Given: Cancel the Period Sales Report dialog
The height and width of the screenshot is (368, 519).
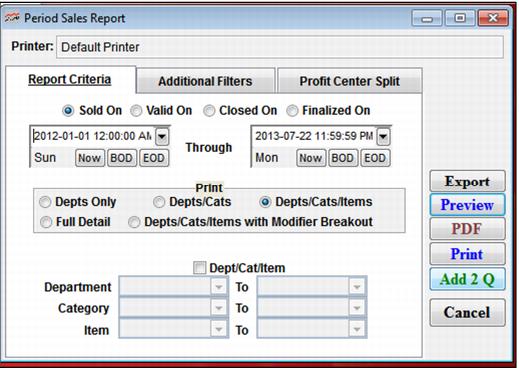Looking at the screenshot, I should pos(467,312).
